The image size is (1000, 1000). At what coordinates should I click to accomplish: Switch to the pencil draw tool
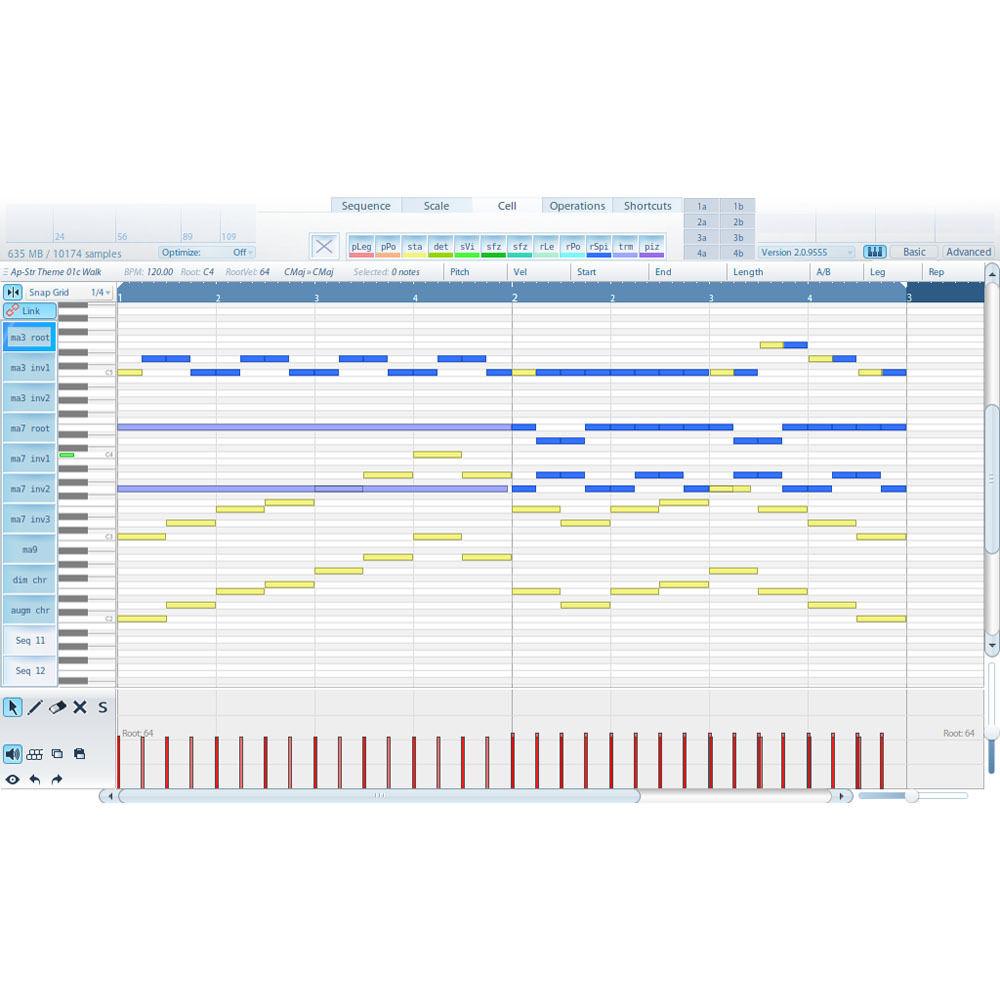click(x=34, y=707)
